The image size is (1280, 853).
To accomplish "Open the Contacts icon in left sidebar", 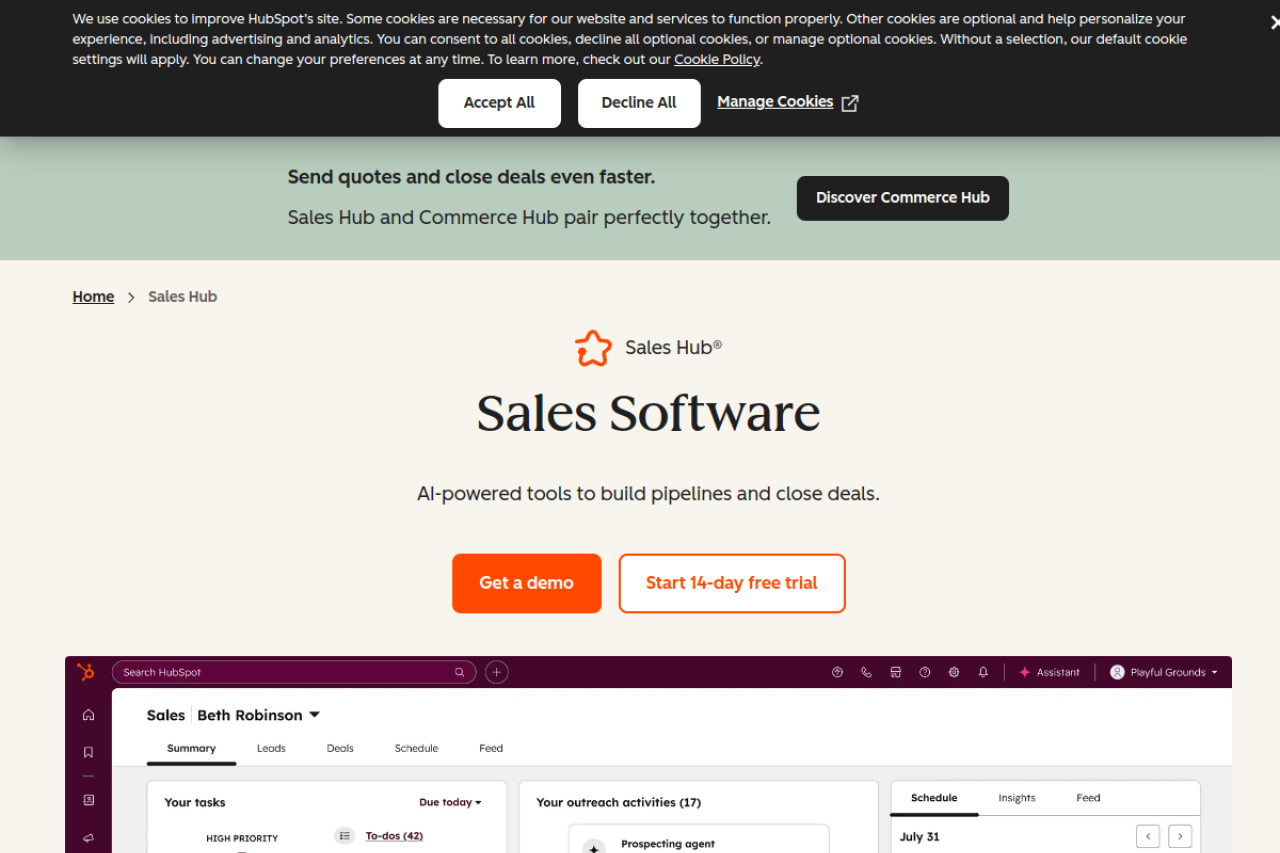I will (x=88, y=800).
